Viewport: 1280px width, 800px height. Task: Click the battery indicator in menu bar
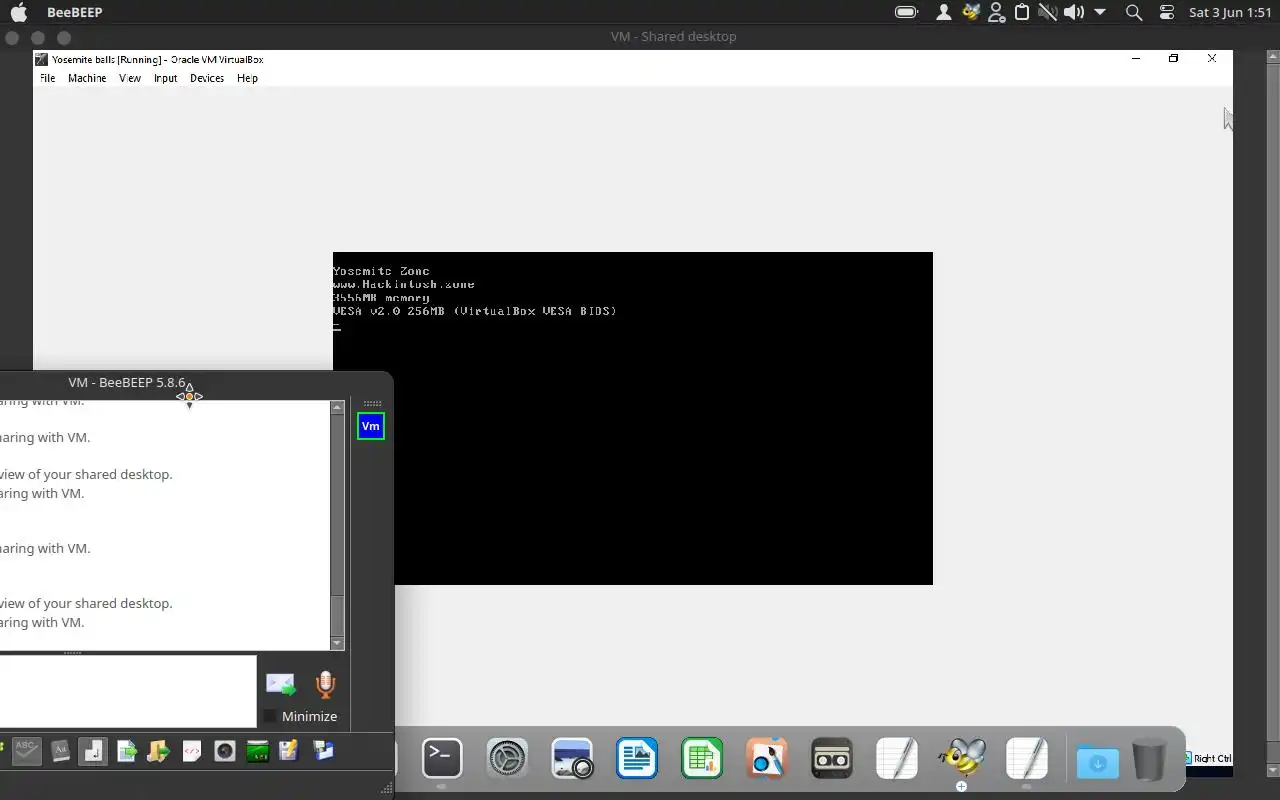tap(907, 12)
